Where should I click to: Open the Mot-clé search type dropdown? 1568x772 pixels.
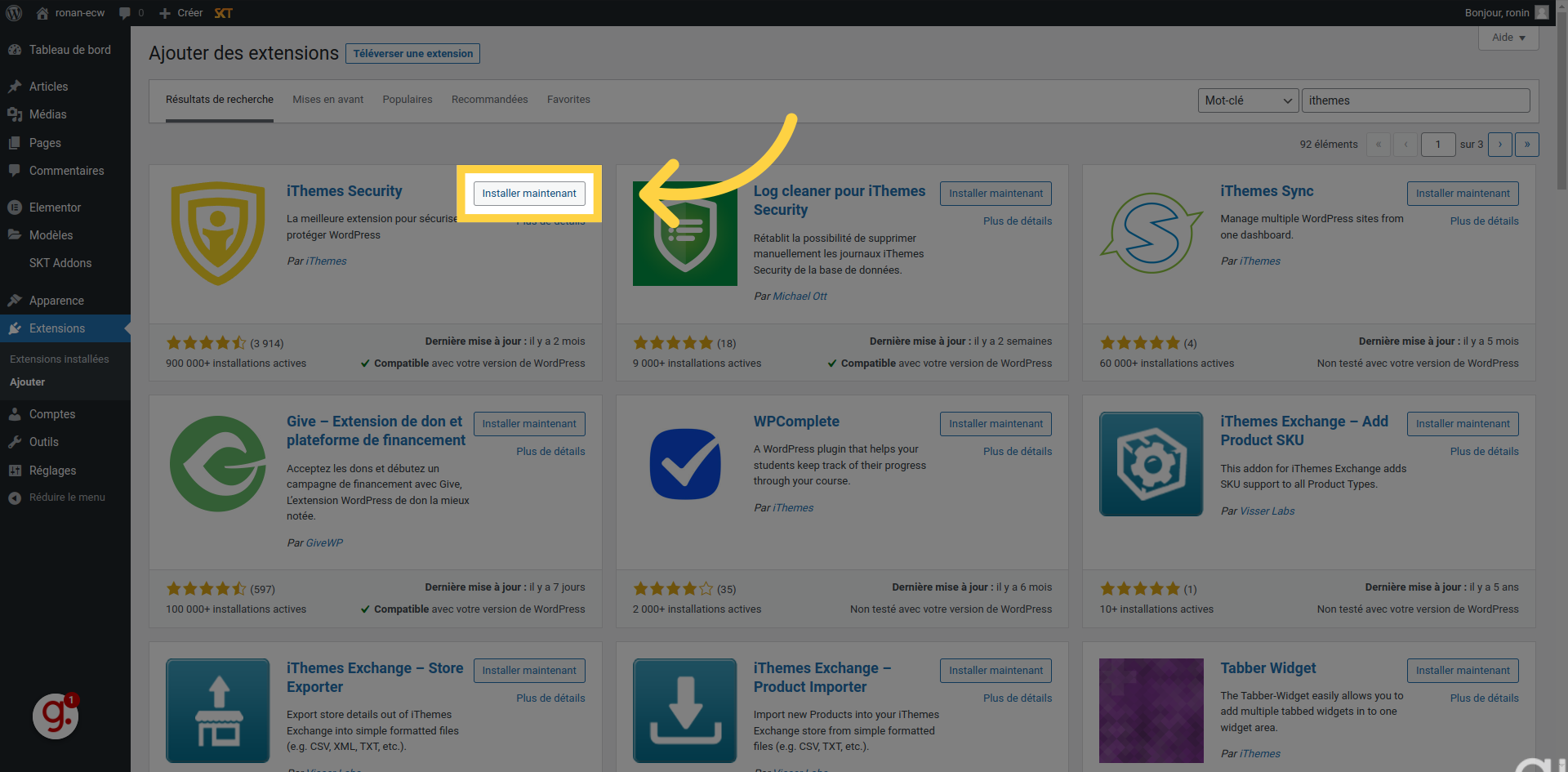[x=1248, y=100]
